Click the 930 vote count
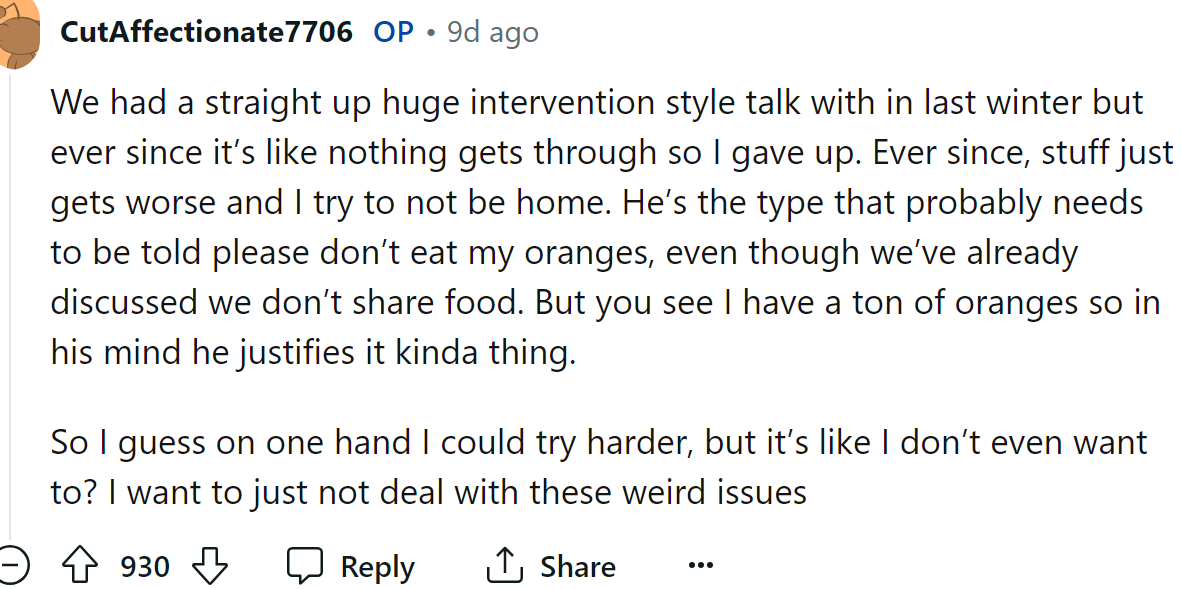Screen dimensions: 1182x589 tap(143, 565)
